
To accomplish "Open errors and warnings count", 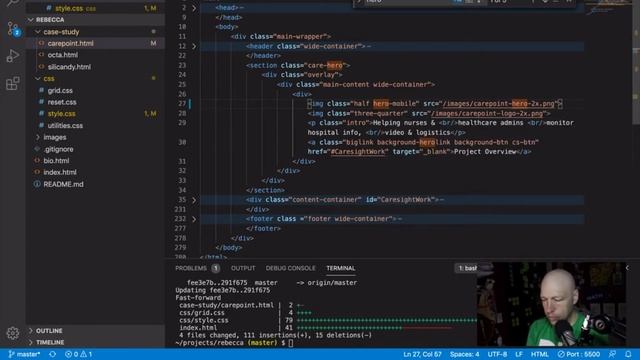I will point(78,354).
